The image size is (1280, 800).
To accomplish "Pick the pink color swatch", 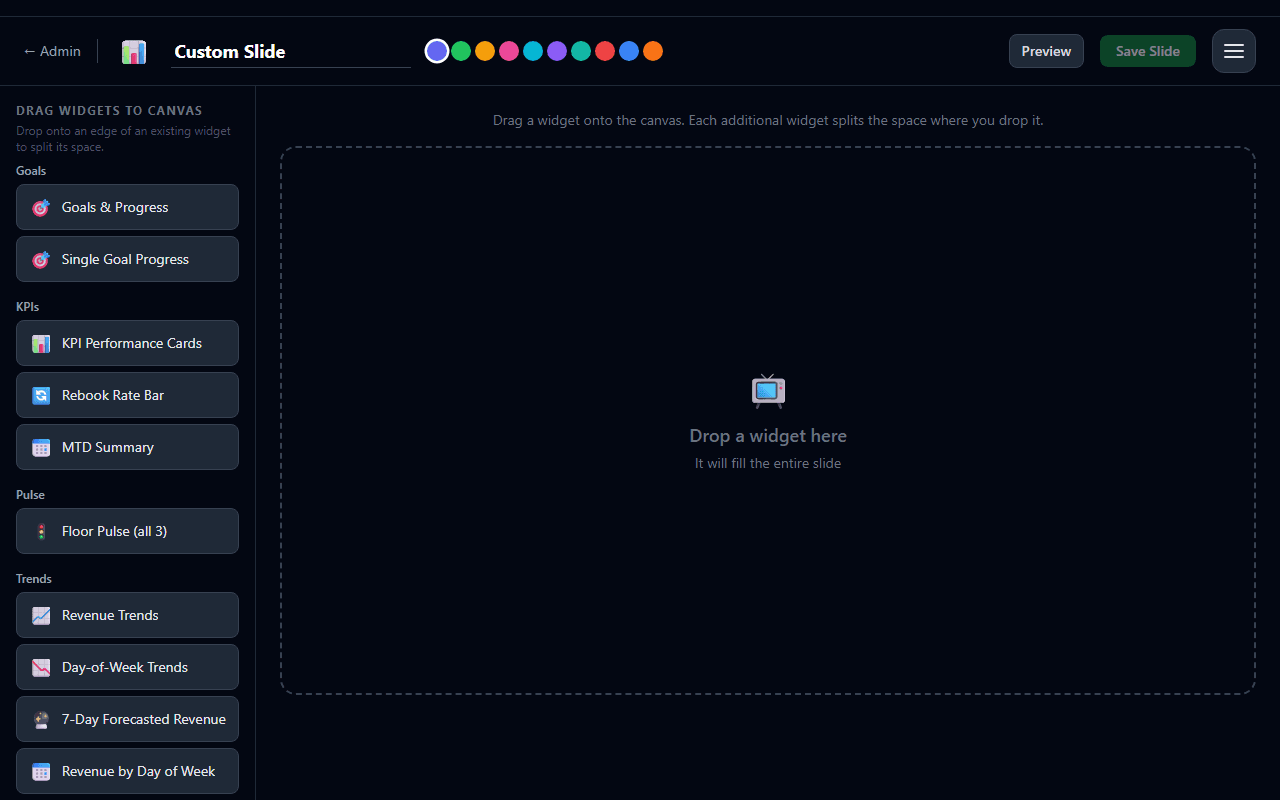I will [509, 51].
